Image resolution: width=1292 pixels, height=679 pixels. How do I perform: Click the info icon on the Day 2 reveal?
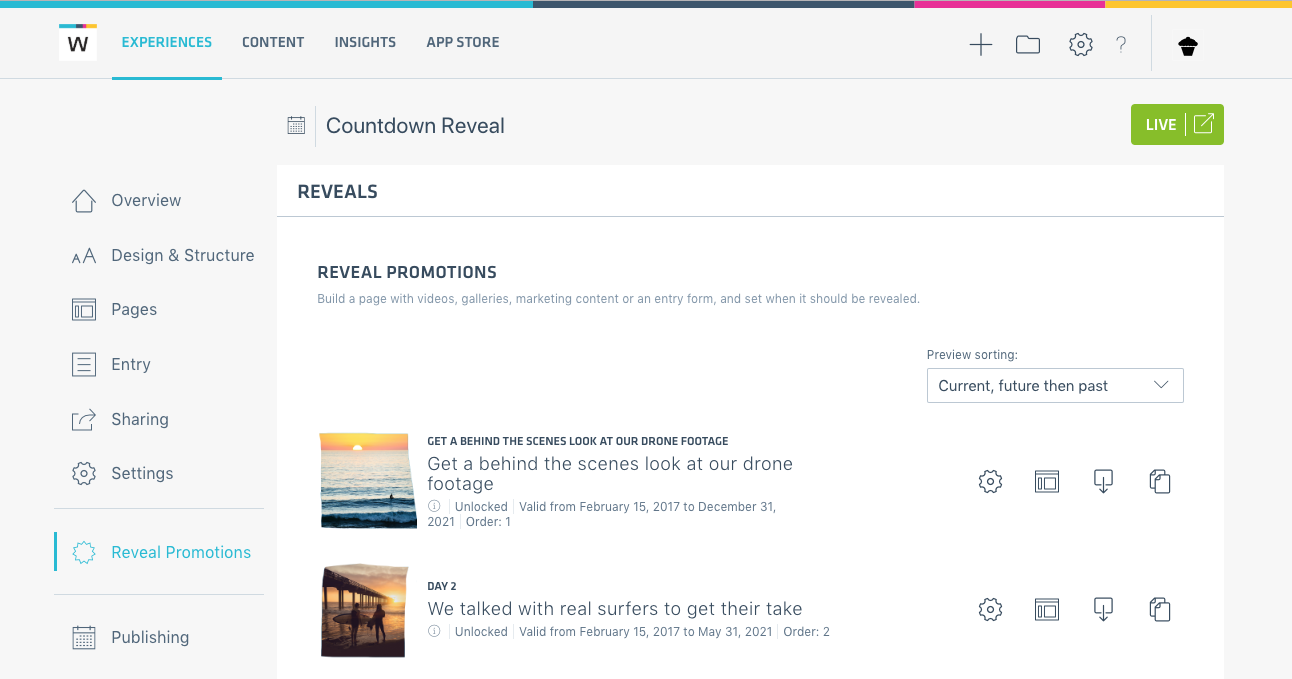[435, 631]
